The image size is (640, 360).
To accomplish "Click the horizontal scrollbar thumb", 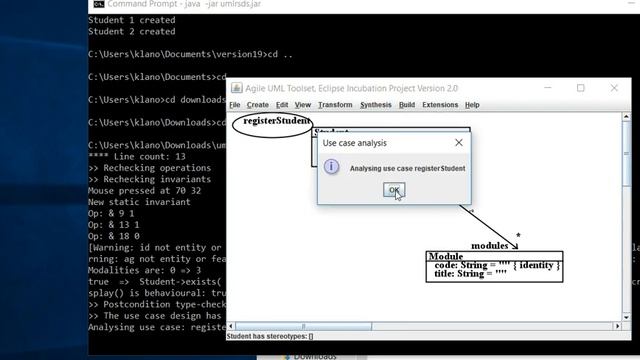I will pyautogui.click(x=303, y=326).
